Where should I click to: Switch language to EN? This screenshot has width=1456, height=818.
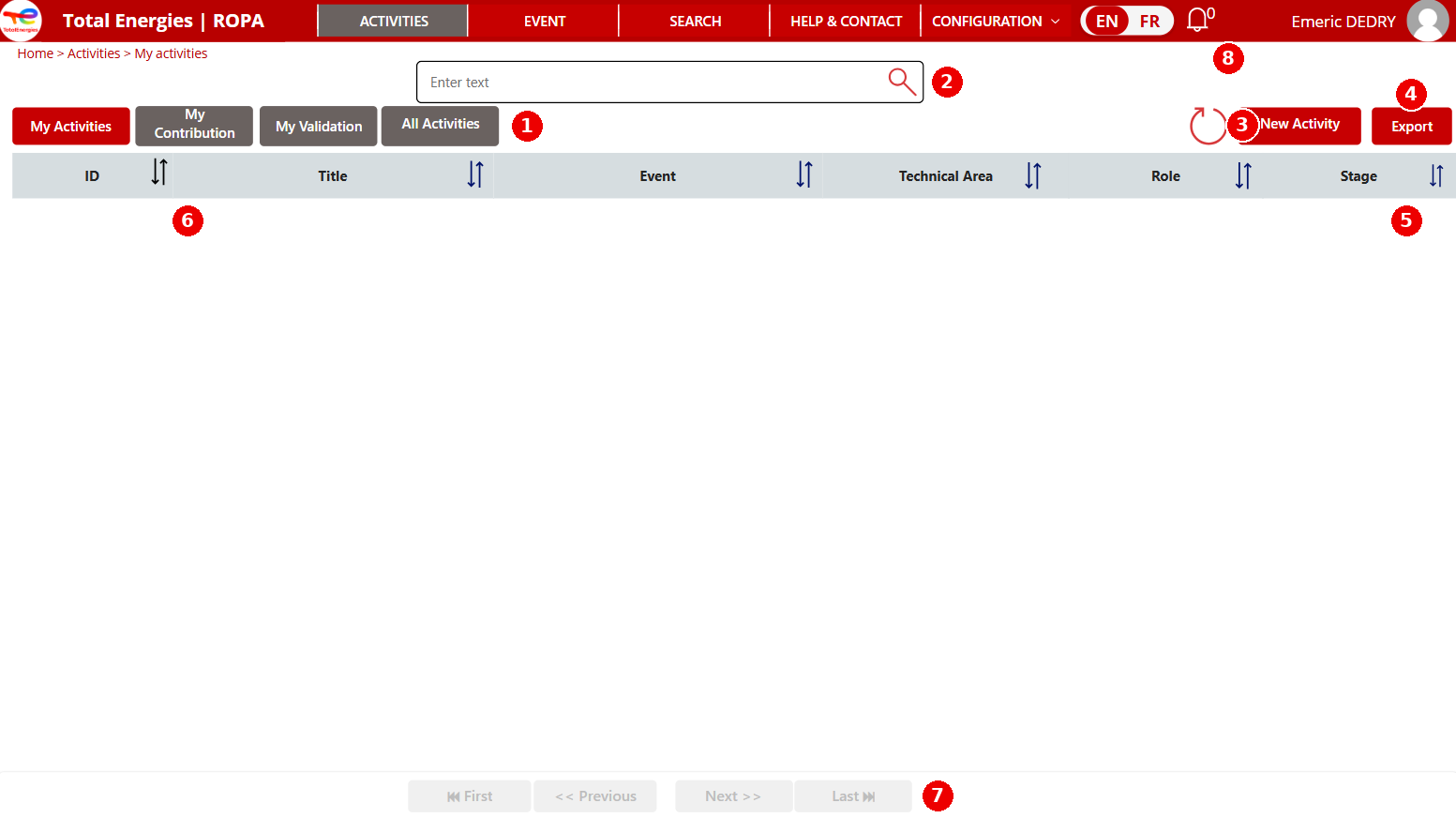click(1107, 21)
